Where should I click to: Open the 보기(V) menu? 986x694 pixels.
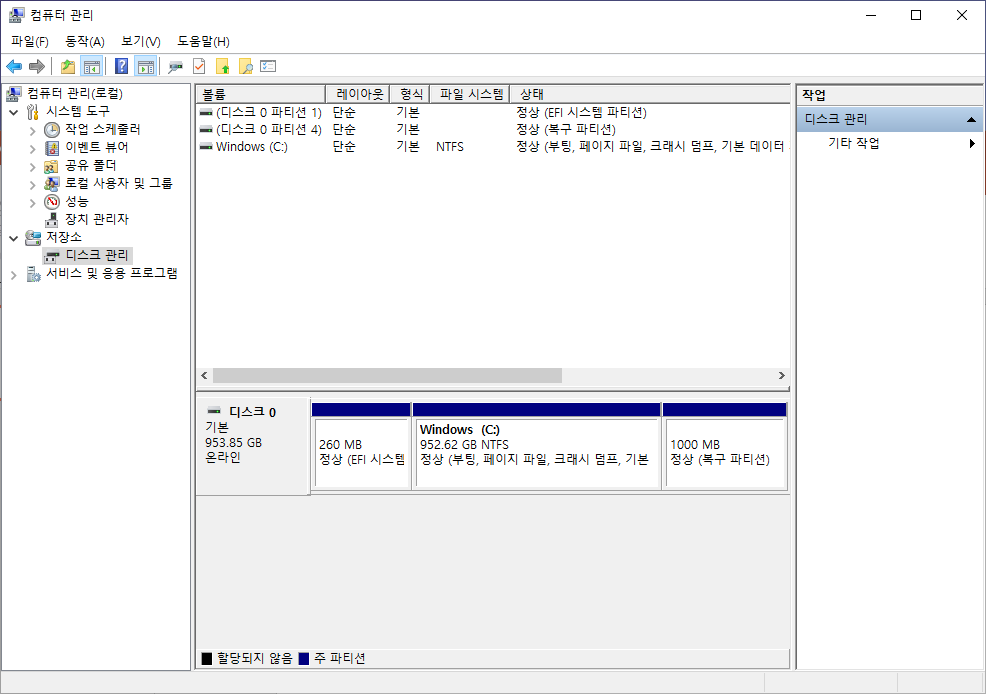point(140,41)
